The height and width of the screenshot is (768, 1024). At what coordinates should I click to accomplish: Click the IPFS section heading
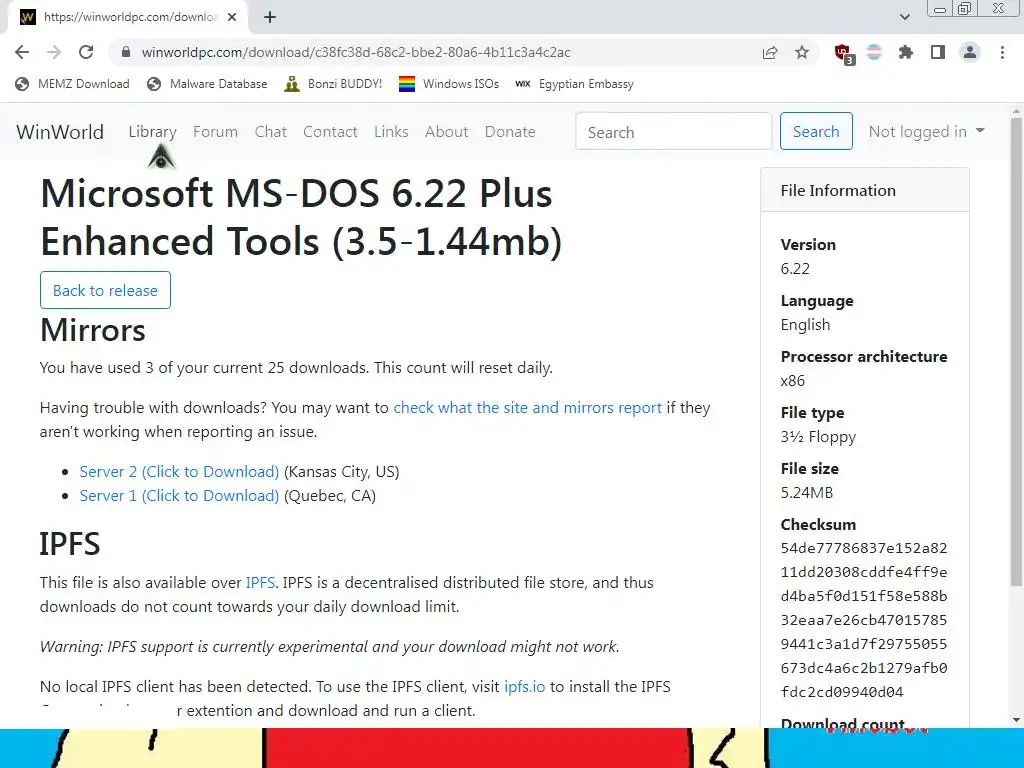(70, 543)
